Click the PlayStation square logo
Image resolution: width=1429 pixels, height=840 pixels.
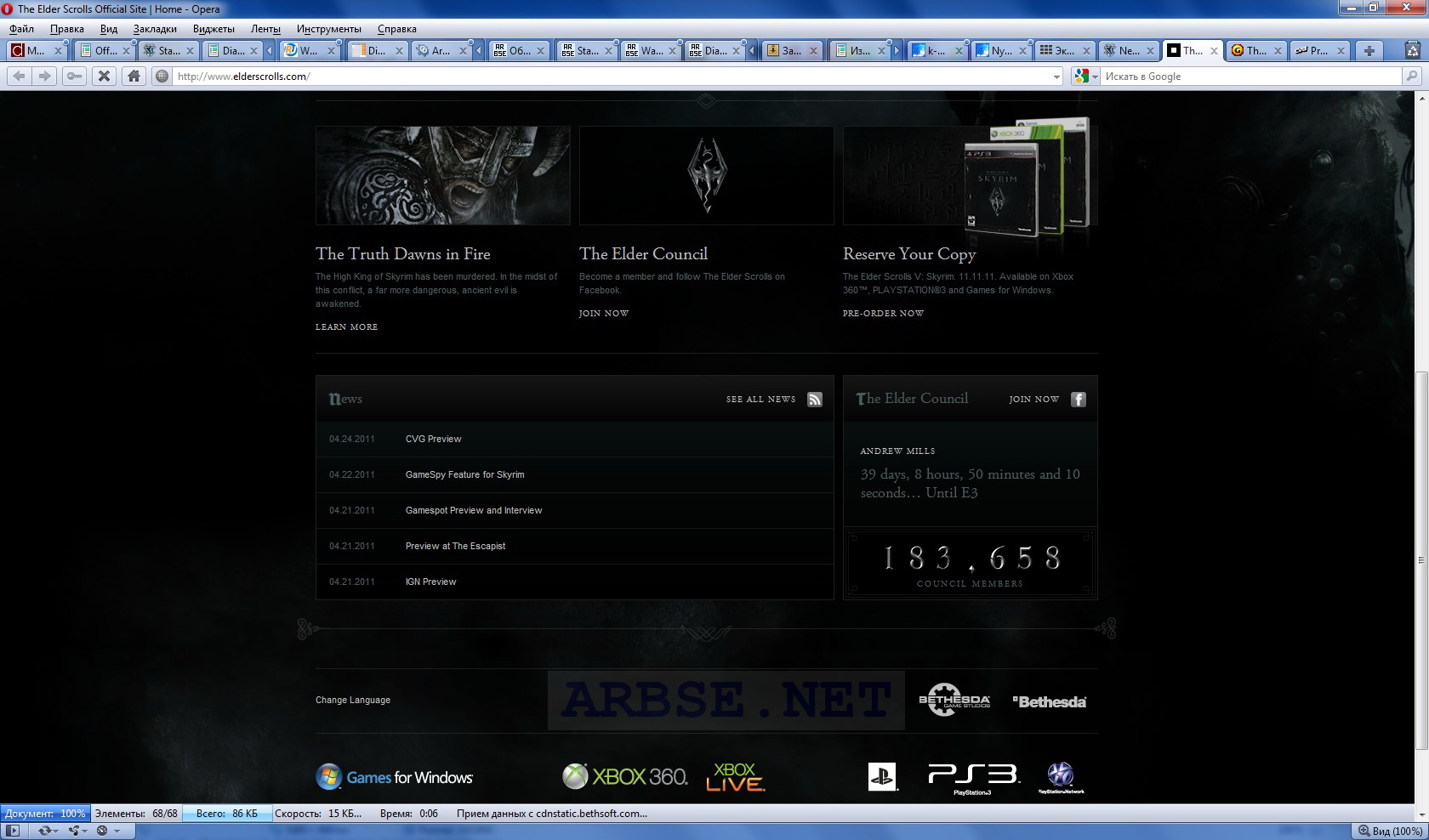[x=882, y=776]
